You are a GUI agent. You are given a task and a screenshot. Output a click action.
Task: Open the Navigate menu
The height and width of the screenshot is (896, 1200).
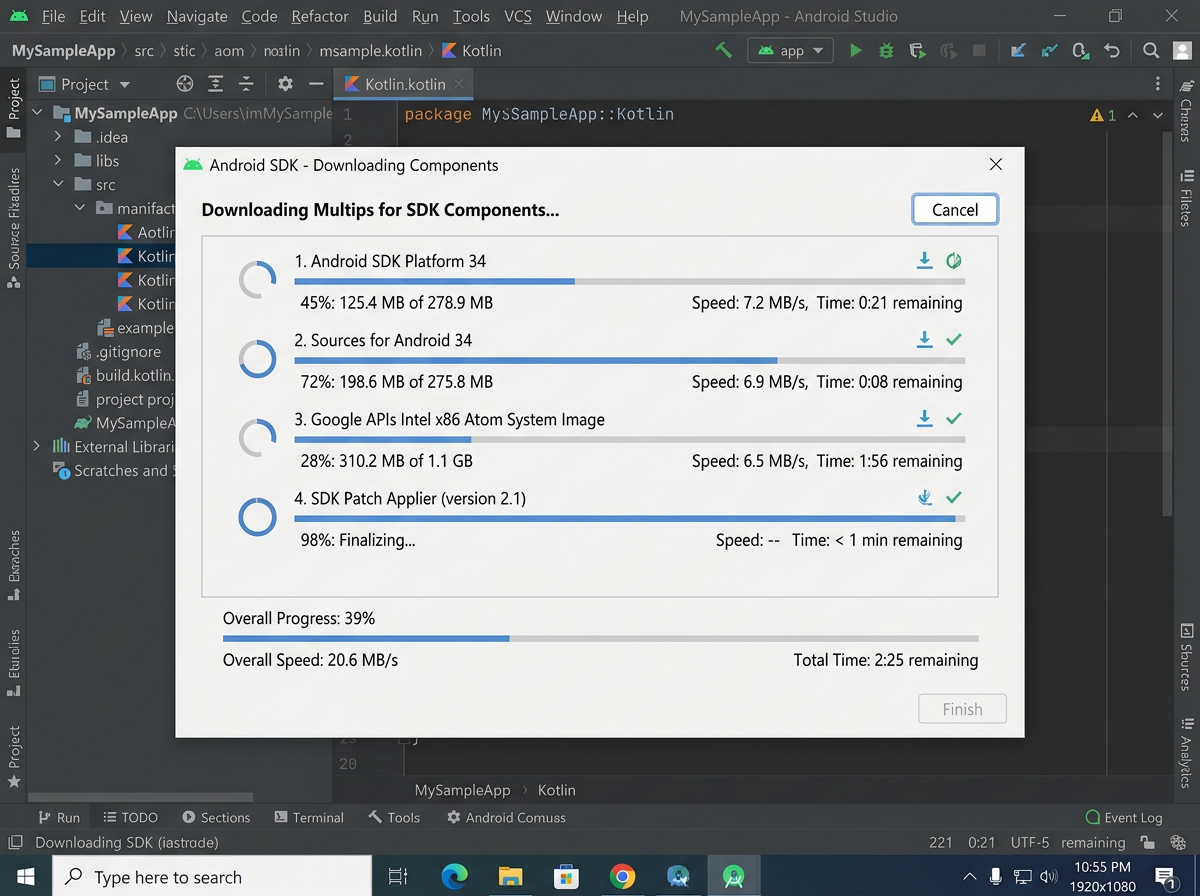(197, 16)
